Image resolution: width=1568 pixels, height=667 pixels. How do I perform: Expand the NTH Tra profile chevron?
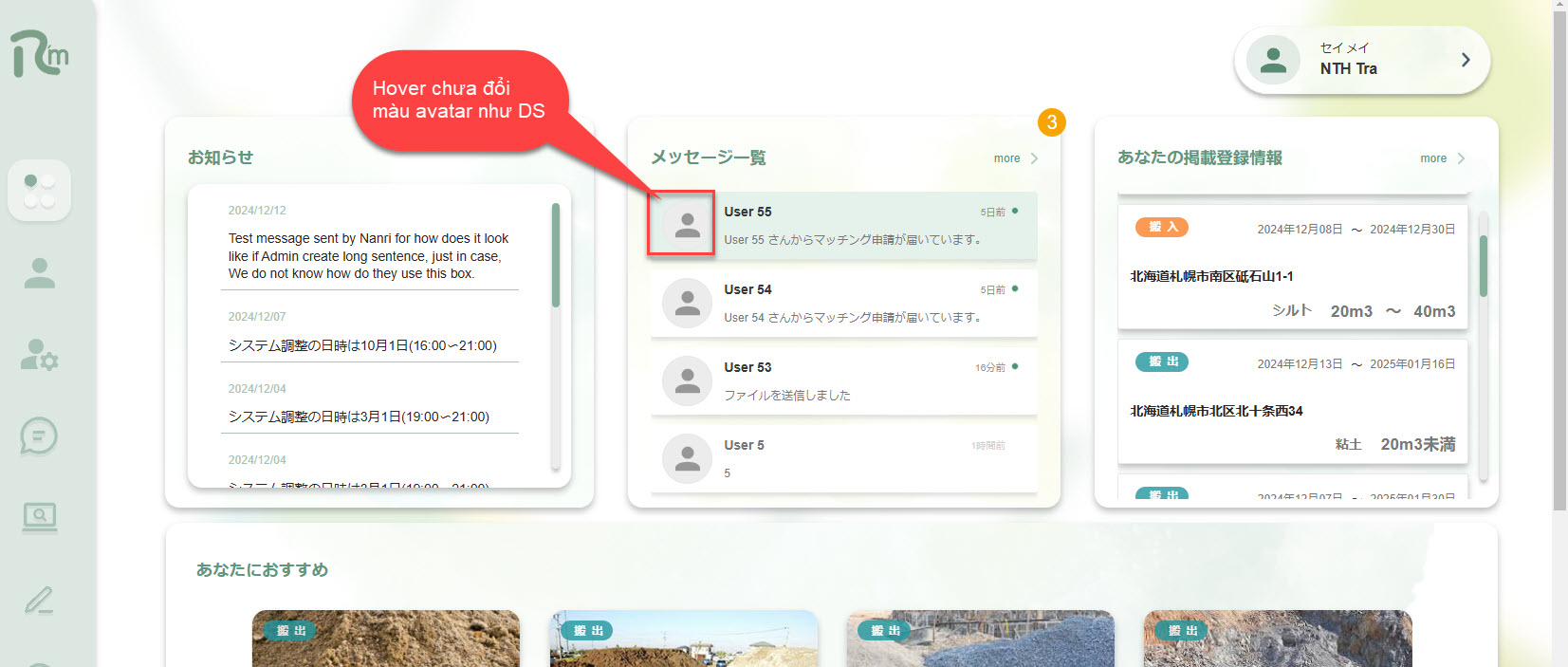point(1465,60)
